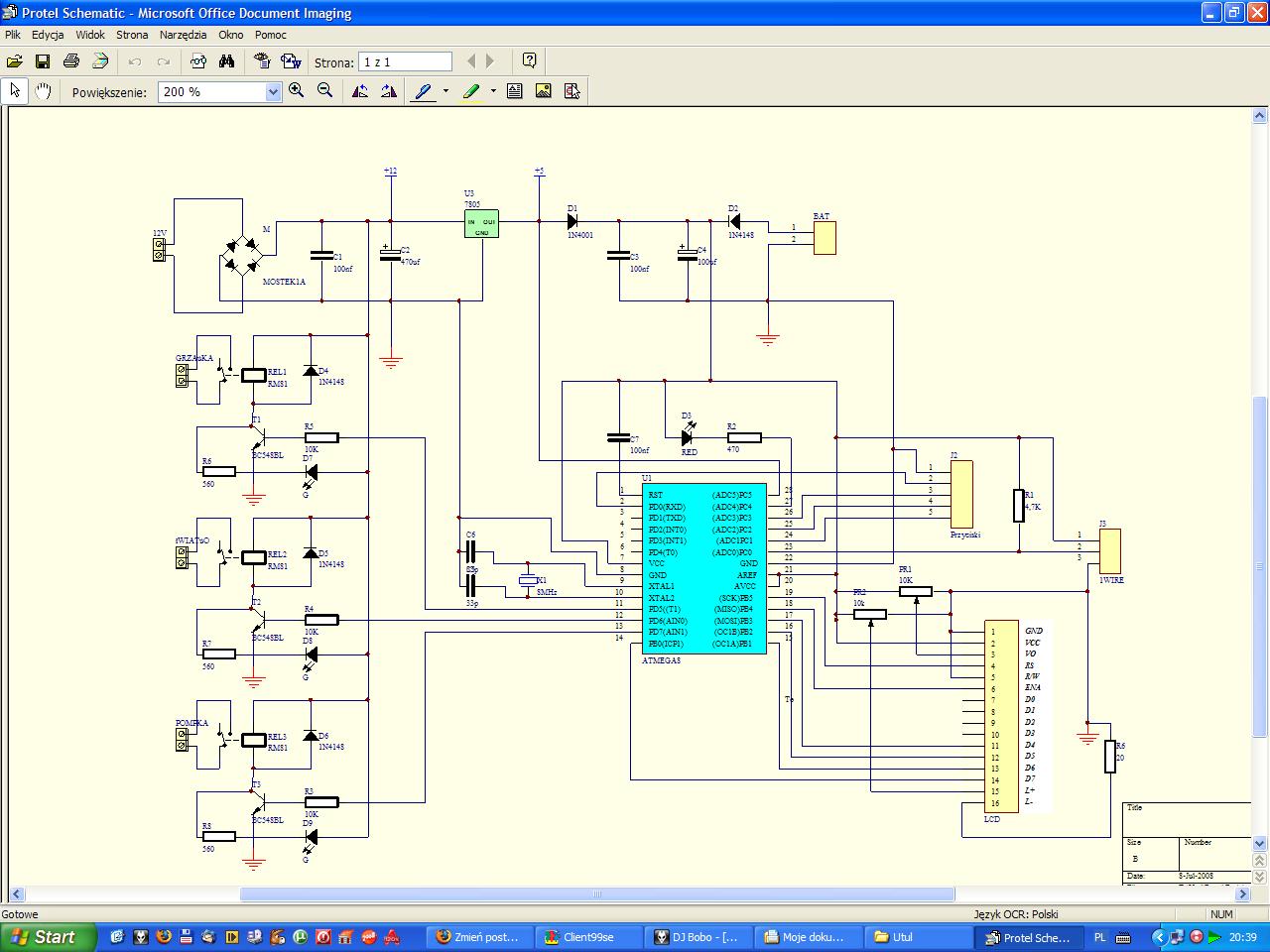The height and width of the screenshot is (952, 1270).
Task: Open a document with the Open icon
Action: click(15, 61)
